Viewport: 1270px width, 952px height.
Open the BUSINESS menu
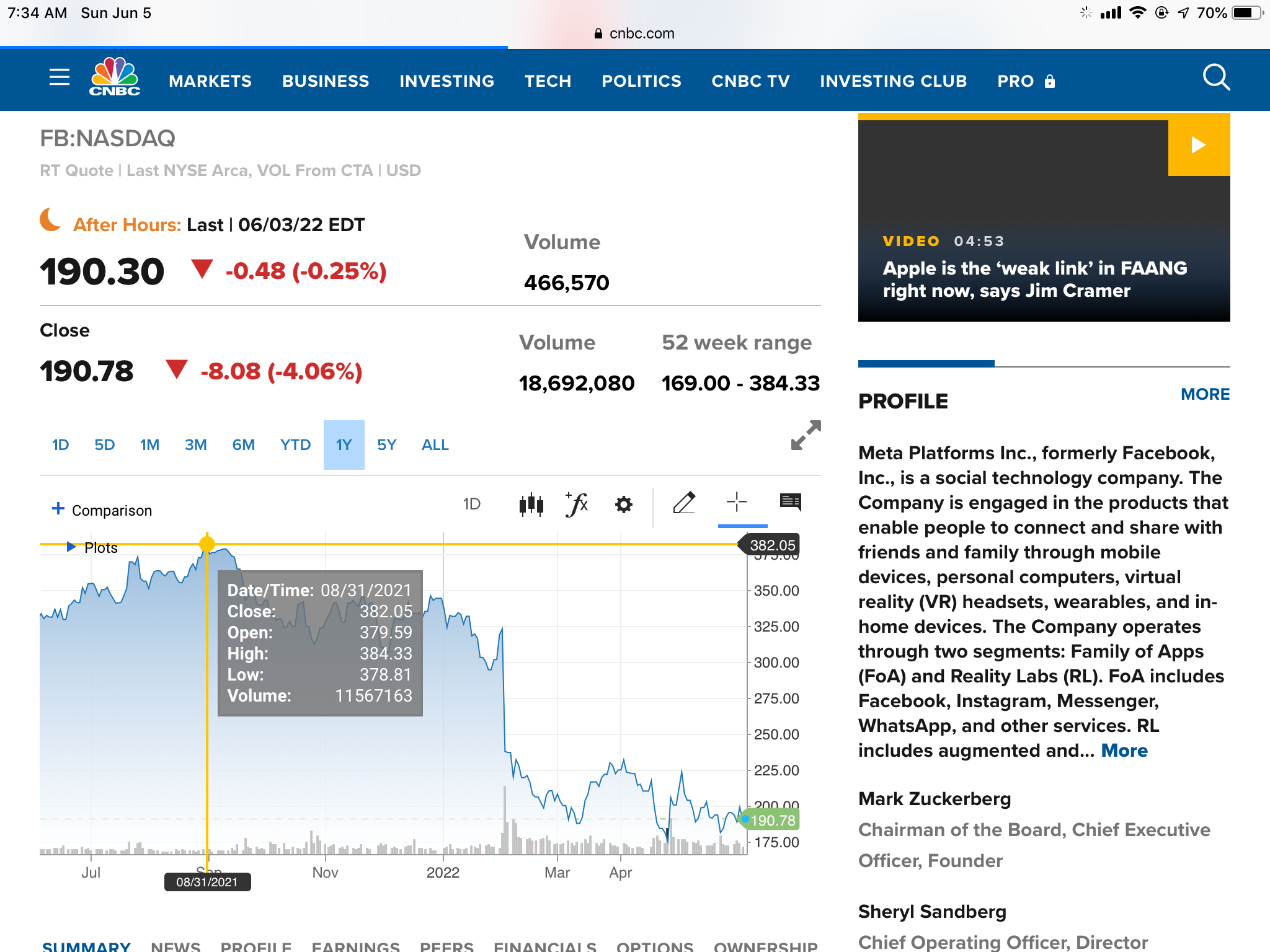tap(326, 81)
